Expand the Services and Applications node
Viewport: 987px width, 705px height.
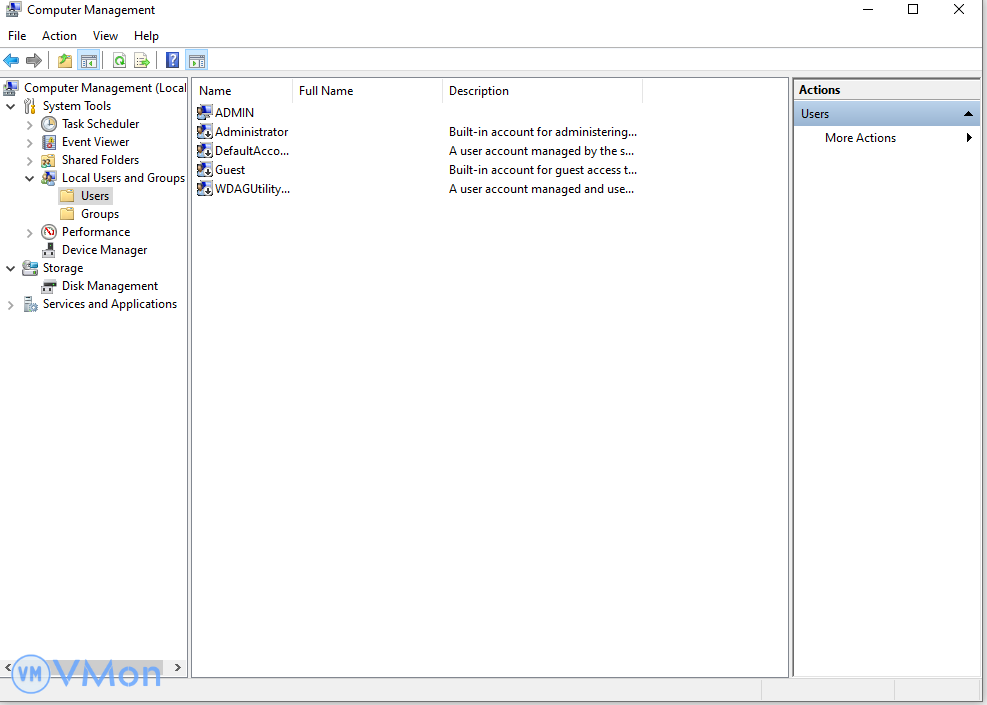pyautogui.click(x=11, y=305)
